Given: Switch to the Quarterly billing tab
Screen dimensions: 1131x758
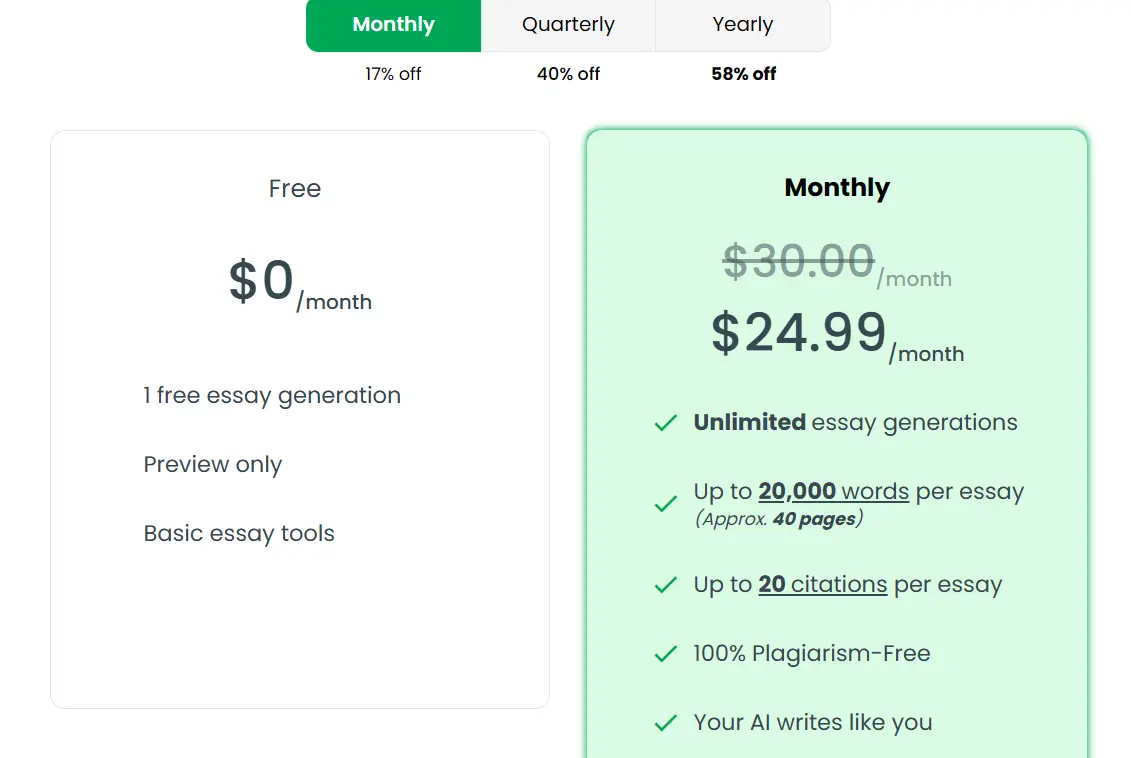Looking at the screenshot, I should pos(568,25).
